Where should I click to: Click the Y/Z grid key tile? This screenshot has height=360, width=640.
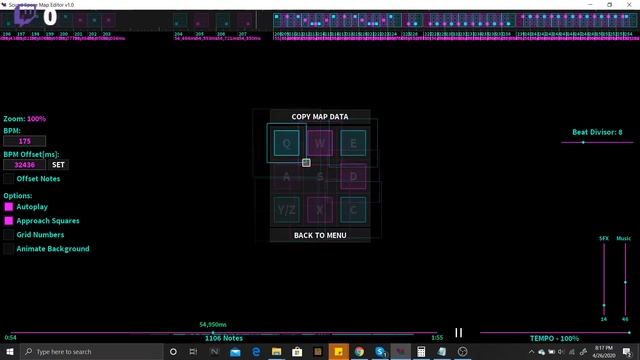(x=286, y=210)
